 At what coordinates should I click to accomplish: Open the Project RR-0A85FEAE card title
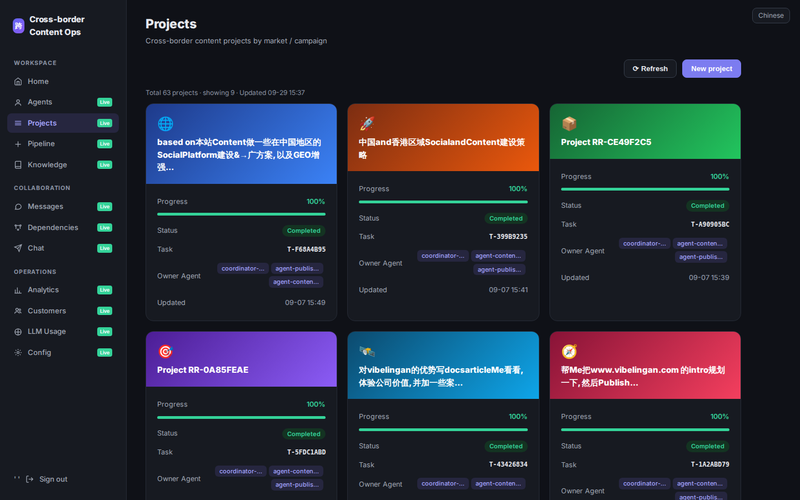[x=203, y=370]
